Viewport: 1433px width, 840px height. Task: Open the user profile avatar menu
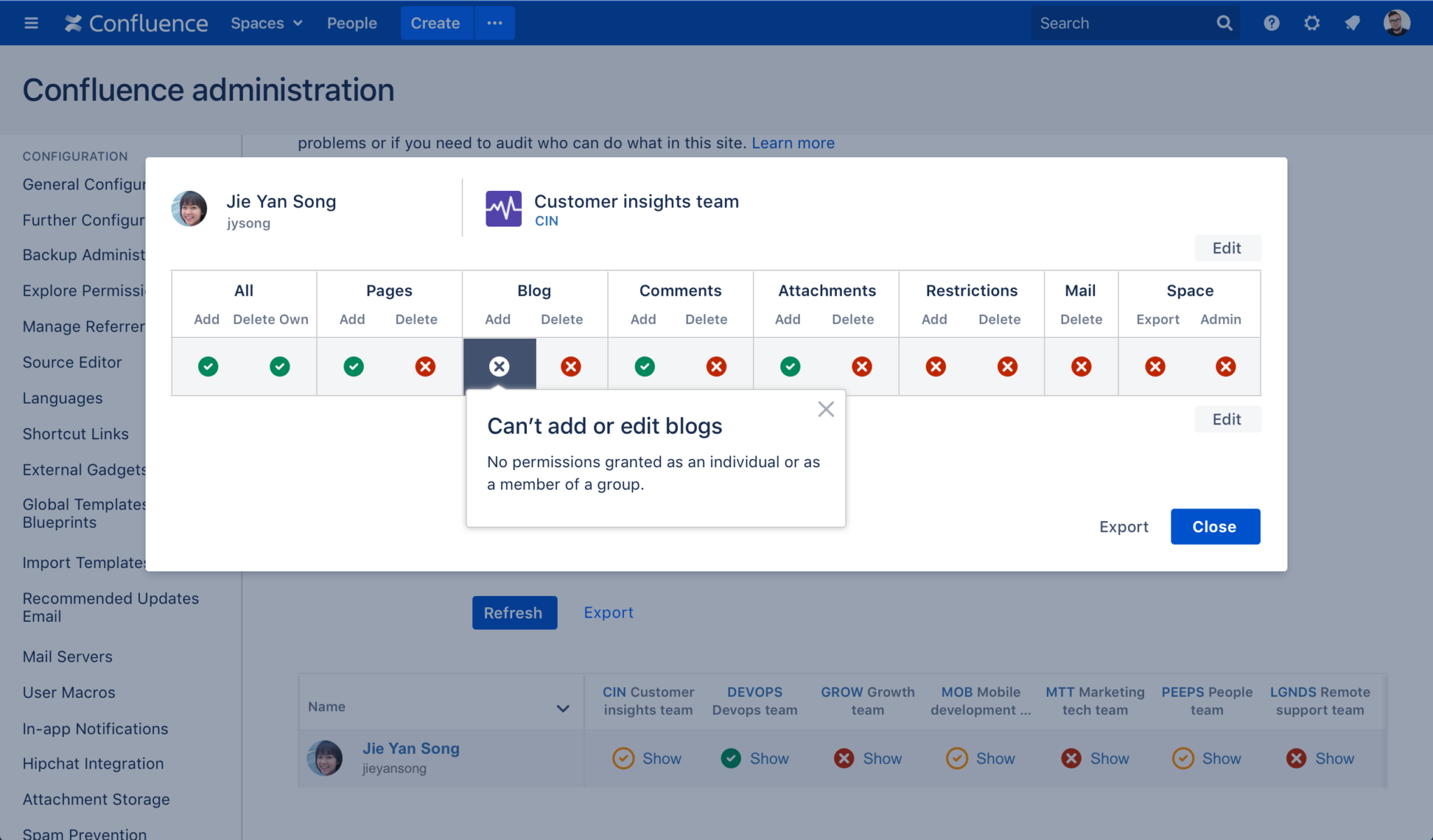click(x=1397, y=23)
